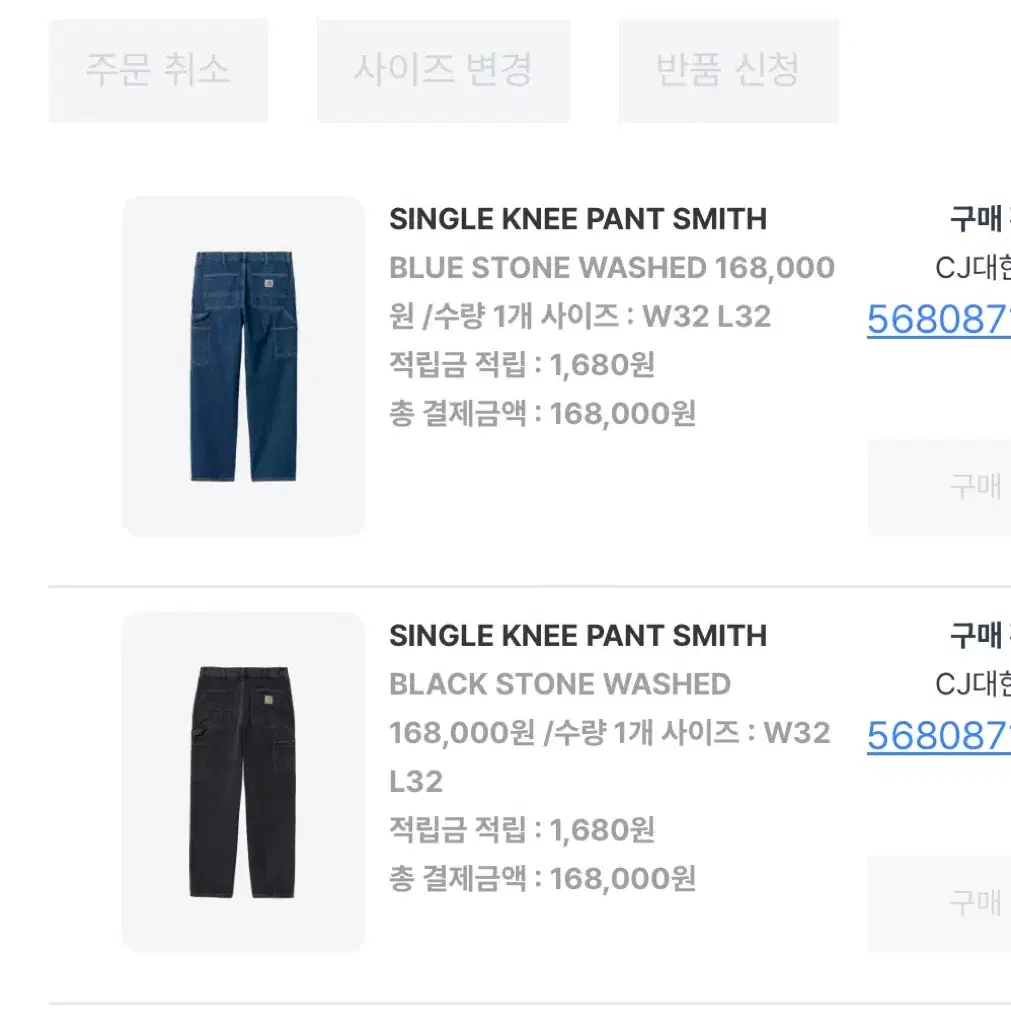Viewport: 1011px width, 1011px height.
Task: Click 적립금 적립 line under blue pants
Action: click(522, 365)
